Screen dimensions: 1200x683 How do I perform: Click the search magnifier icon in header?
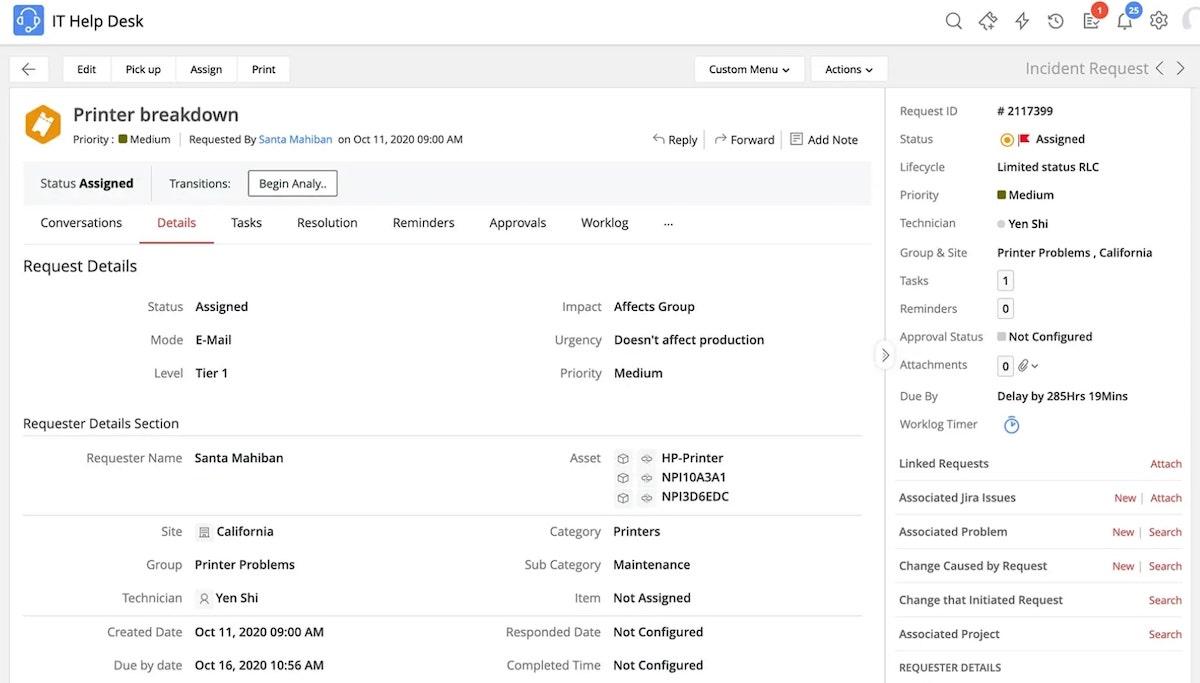(954, 21)
